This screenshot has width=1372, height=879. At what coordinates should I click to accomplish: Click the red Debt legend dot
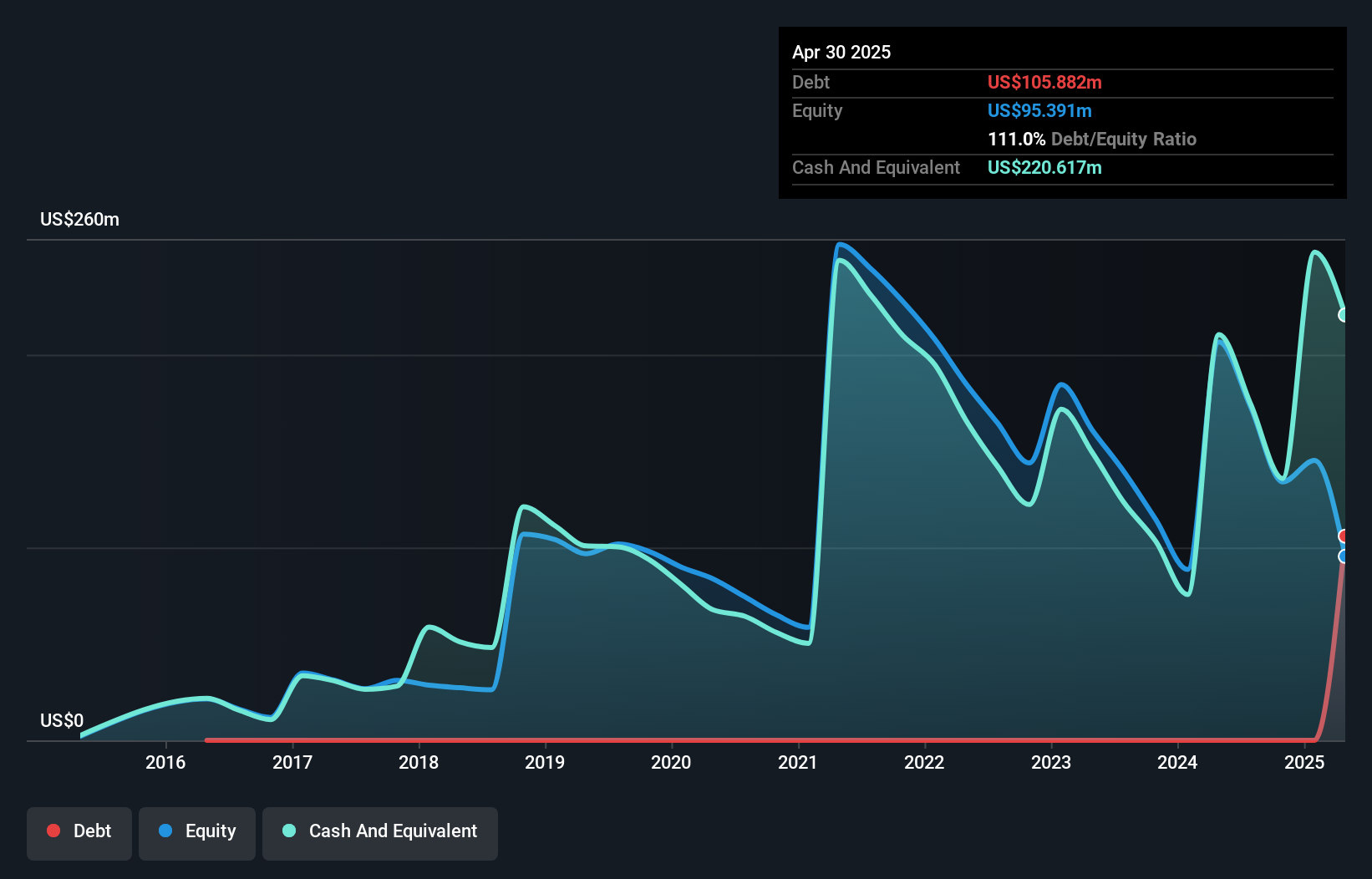53,831
